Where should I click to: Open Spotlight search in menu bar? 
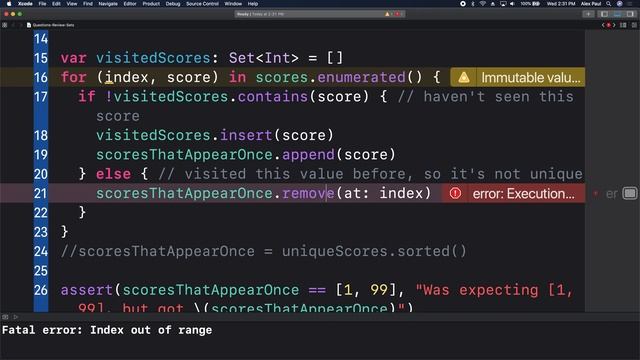pyautogui.click(x=609, y=4)
